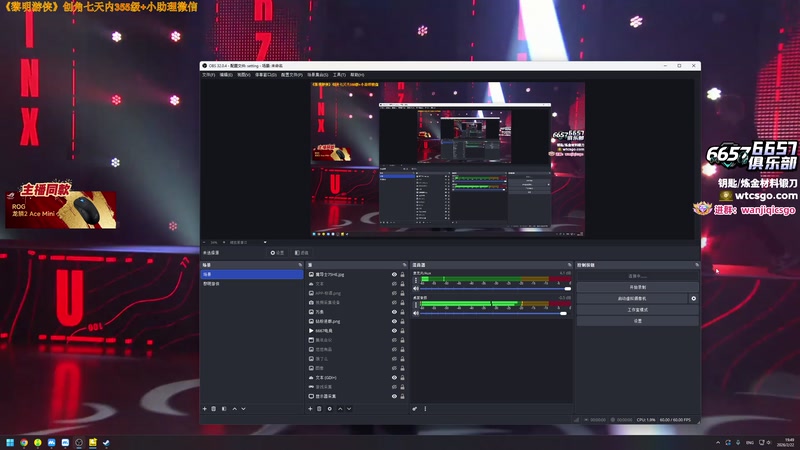Click the 滤镜 filters button in the source toolbar
800x450 pixels.
point(302,253)
